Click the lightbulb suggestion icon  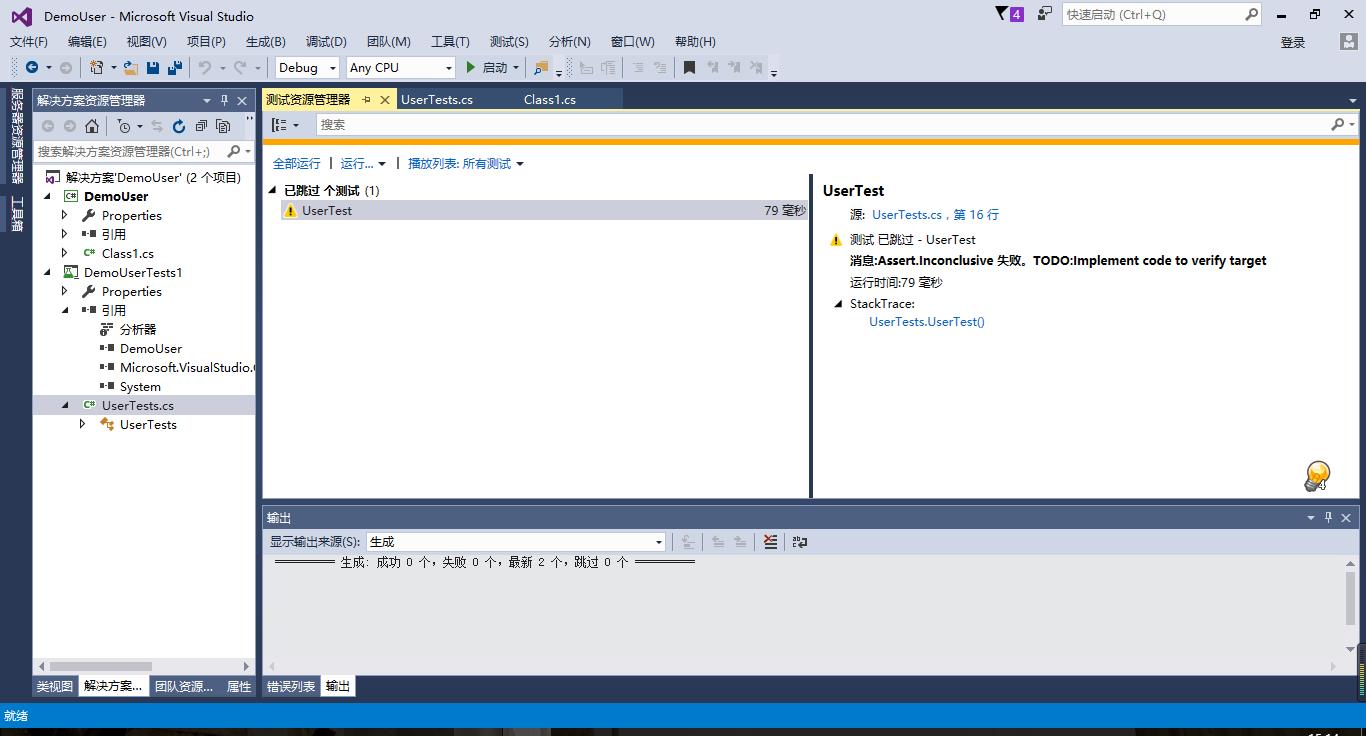click(x=1317, y=476)
